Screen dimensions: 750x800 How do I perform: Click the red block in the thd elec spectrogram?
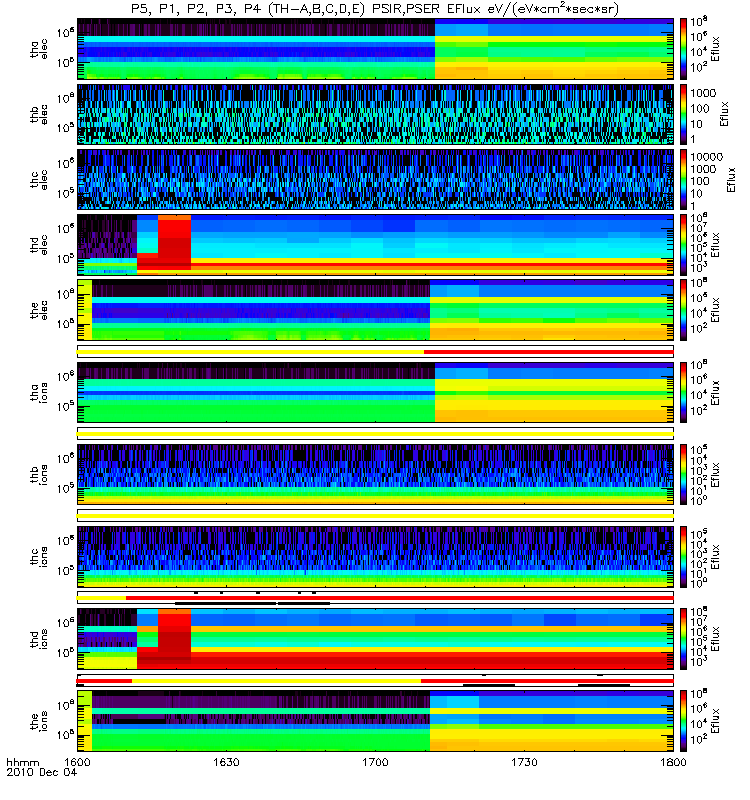coord(174,242)
